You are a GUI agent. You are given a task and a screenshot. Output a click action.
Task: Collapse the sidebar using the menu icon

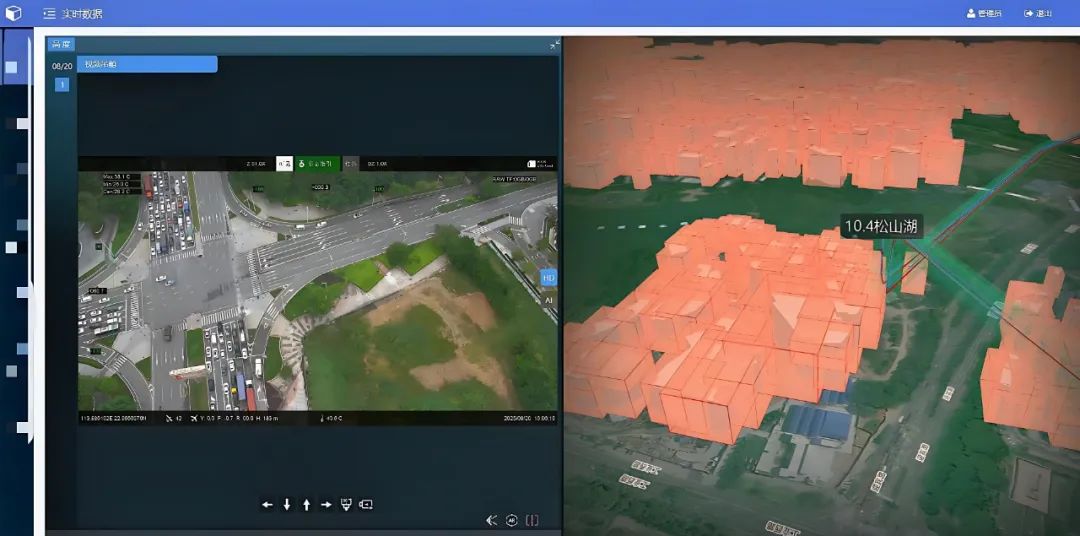(49, 14)
